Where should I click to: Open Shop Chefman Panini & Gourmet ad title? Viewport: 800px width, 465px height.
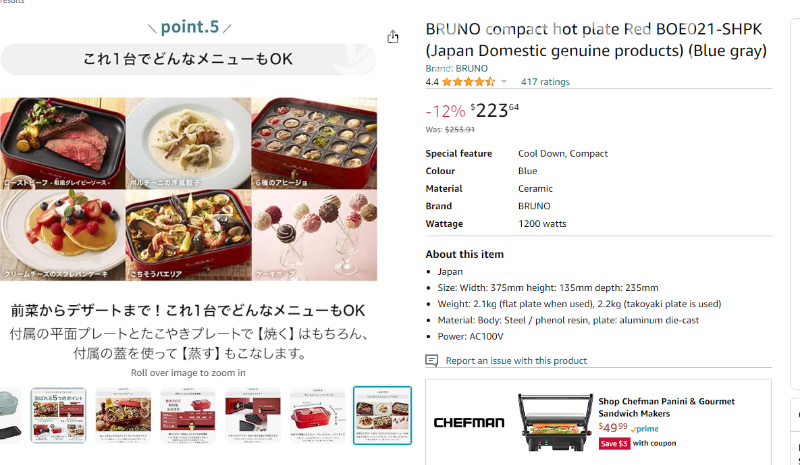[x=667, y=407]
